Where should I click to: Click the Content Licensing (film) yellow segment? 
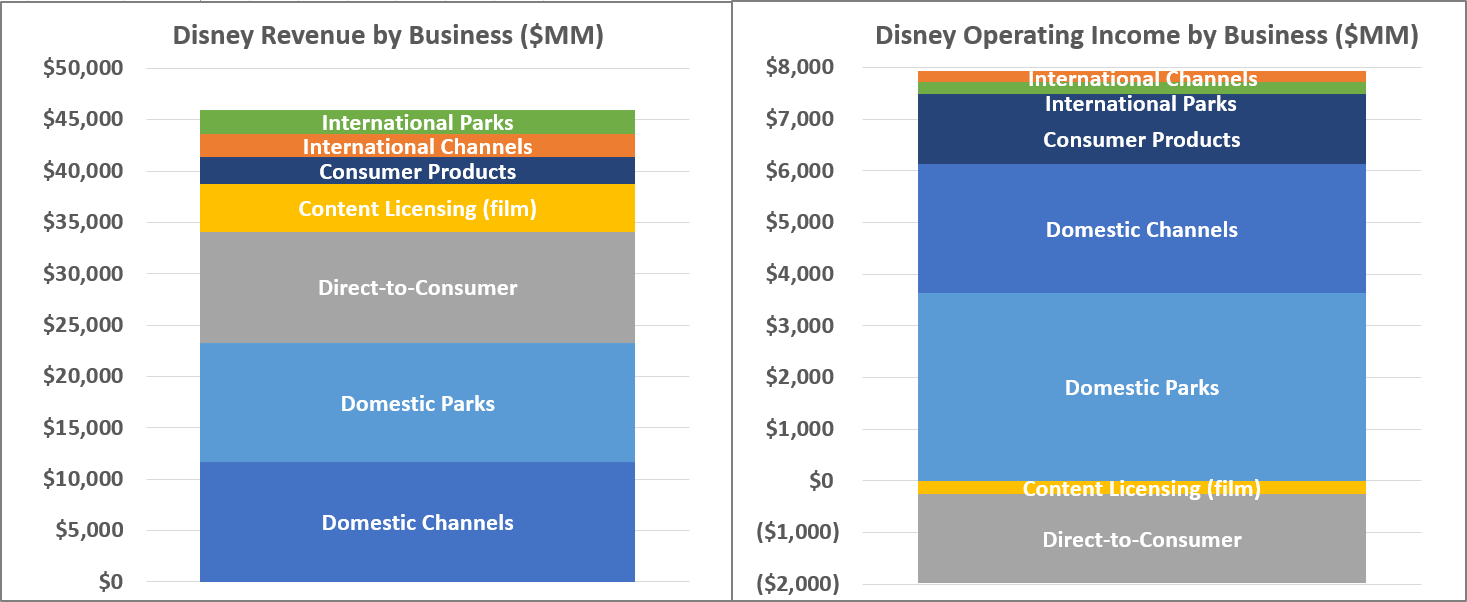(x=418, y=209)
